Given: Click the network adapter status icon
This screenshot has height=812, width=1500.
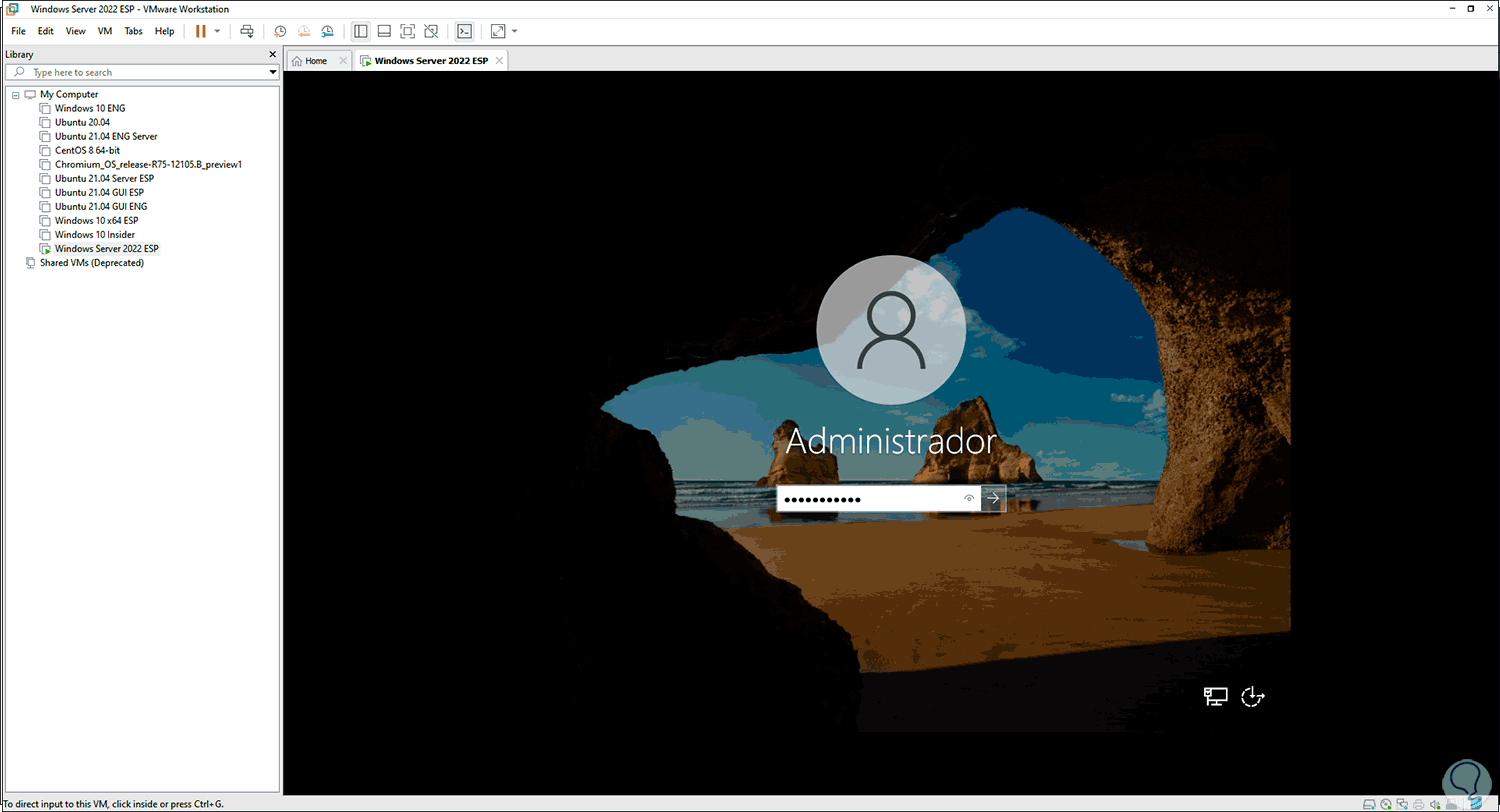Looking at the screenshot, I should tap(1402, 804).
